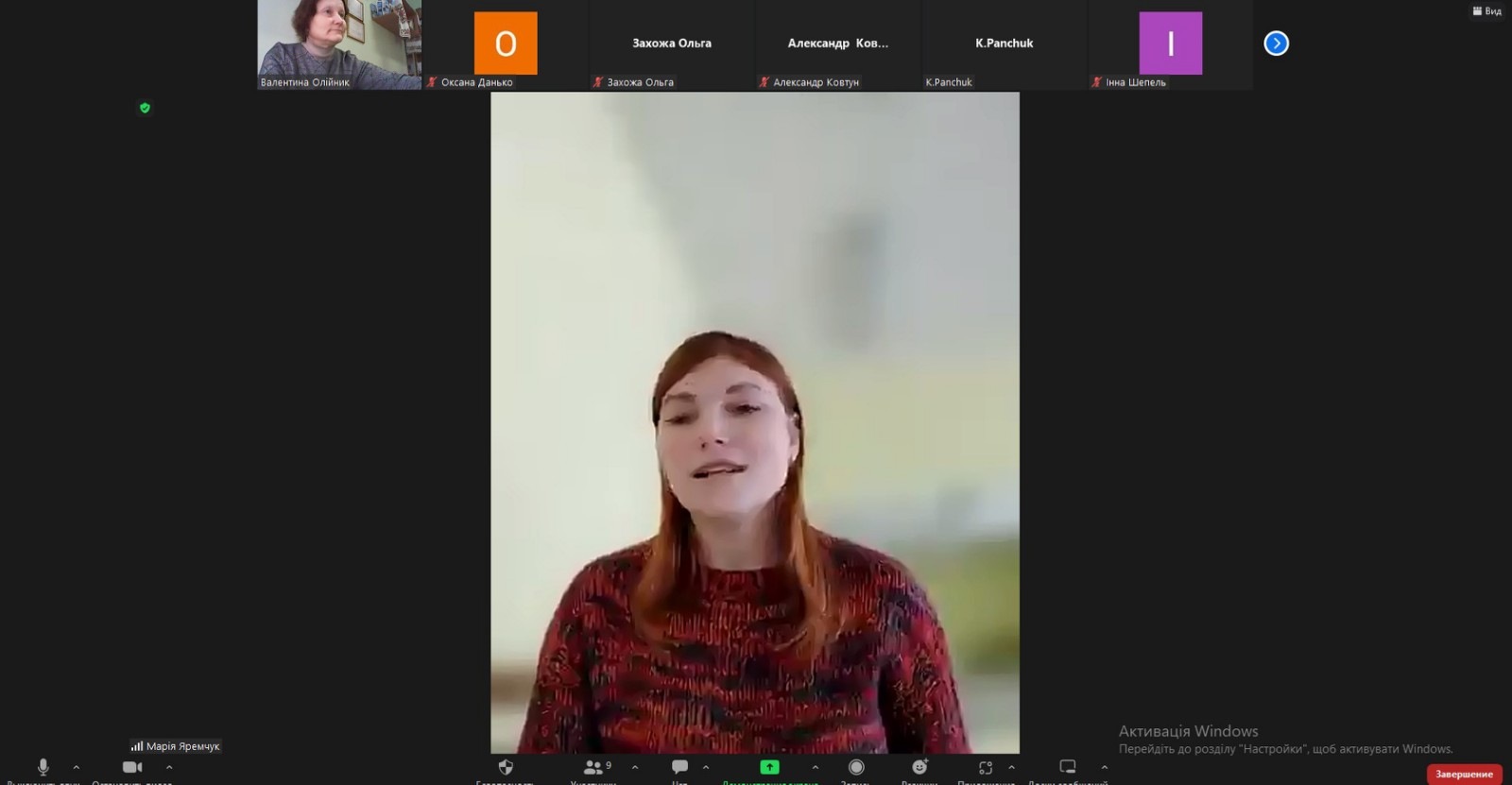This screenshot has width=1512, height=785.
Task: Select the K.Panchuk participant tile
Action: coord(1004,44)
